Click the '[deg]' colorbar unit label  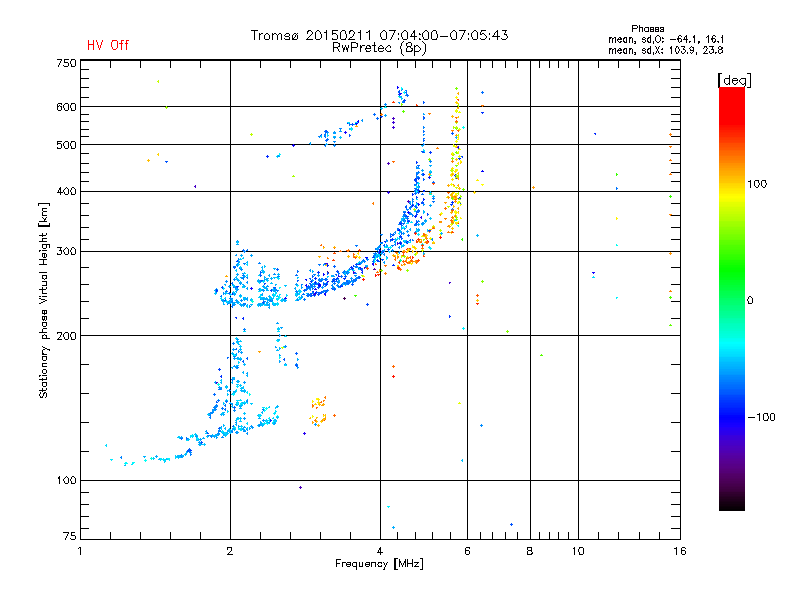734,80
